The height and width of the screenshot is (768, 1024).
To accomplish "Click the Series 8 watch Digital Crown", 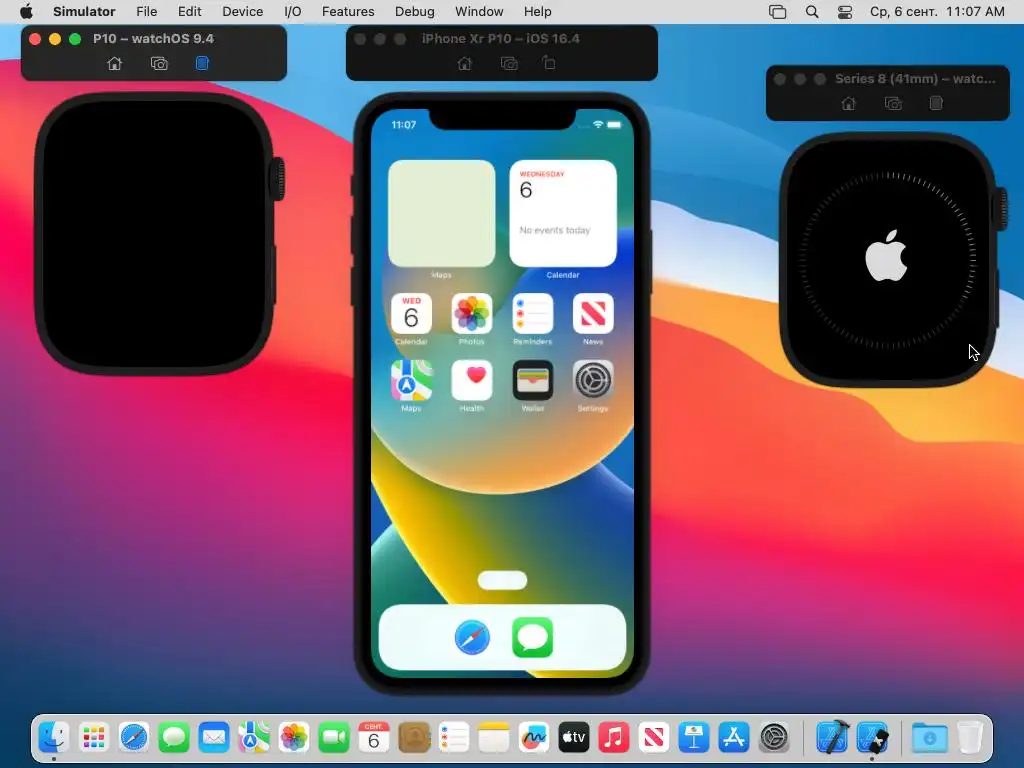I will point(1000,208).
